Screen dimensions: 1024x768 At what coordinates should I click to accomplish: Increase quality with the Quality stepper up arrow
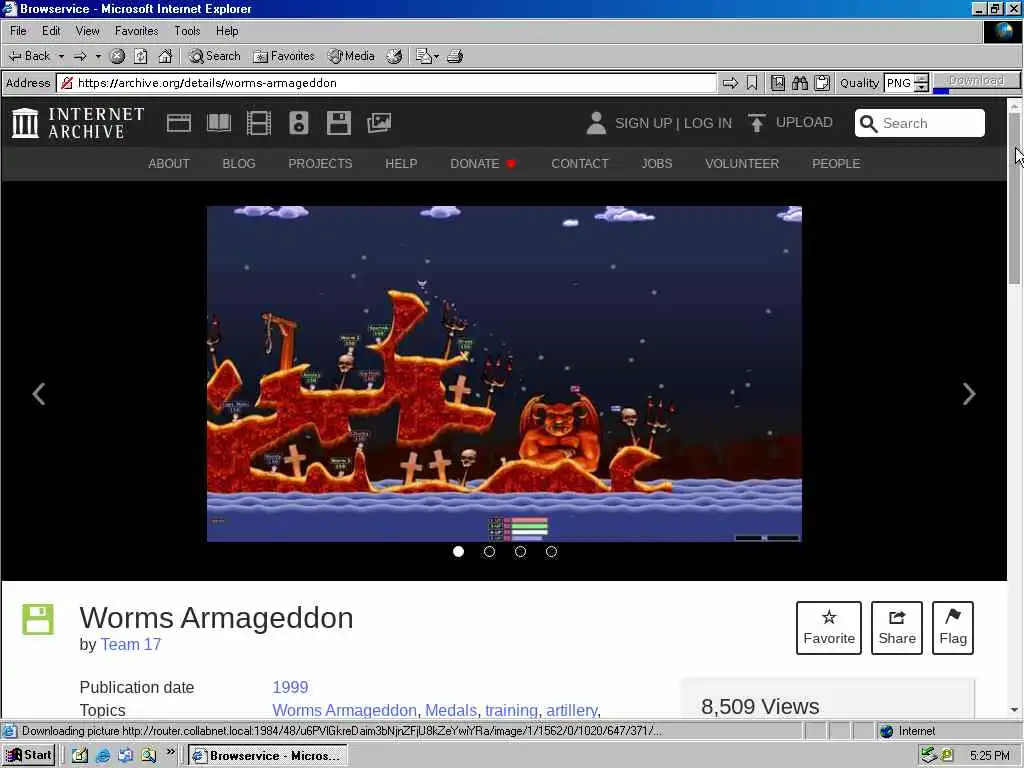[921, 78]
